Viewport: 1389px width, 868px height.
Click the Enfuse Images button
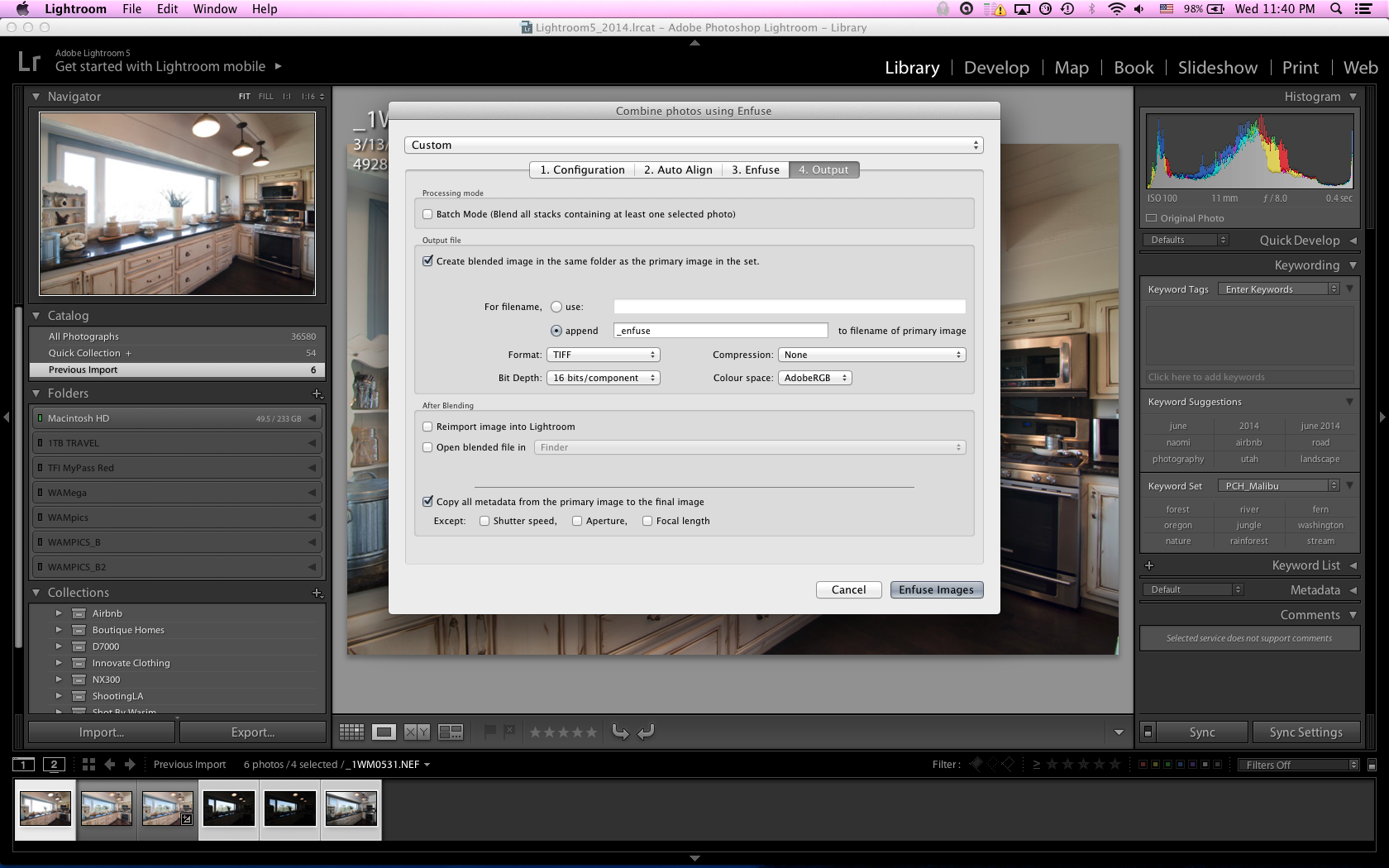tap(936, 589)
